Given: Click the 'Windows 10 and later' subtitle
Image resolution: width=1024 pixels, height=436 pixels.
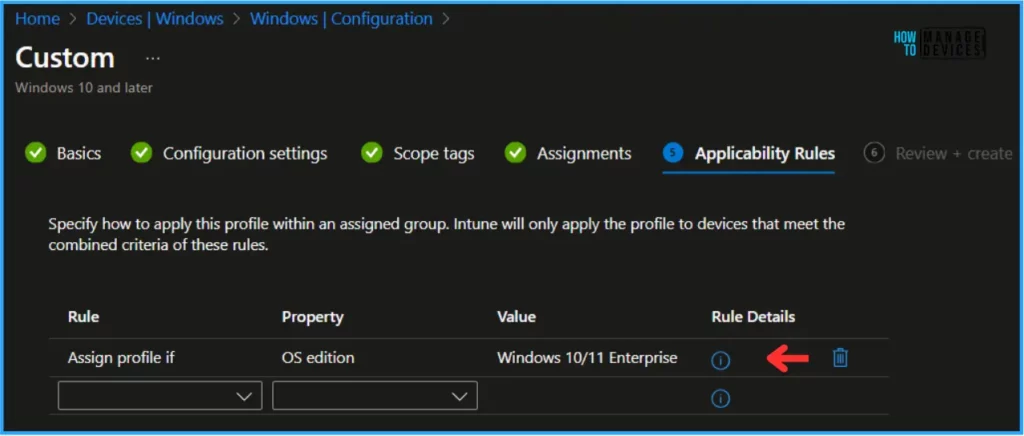Looking at the screenshot, I should 84,87.
